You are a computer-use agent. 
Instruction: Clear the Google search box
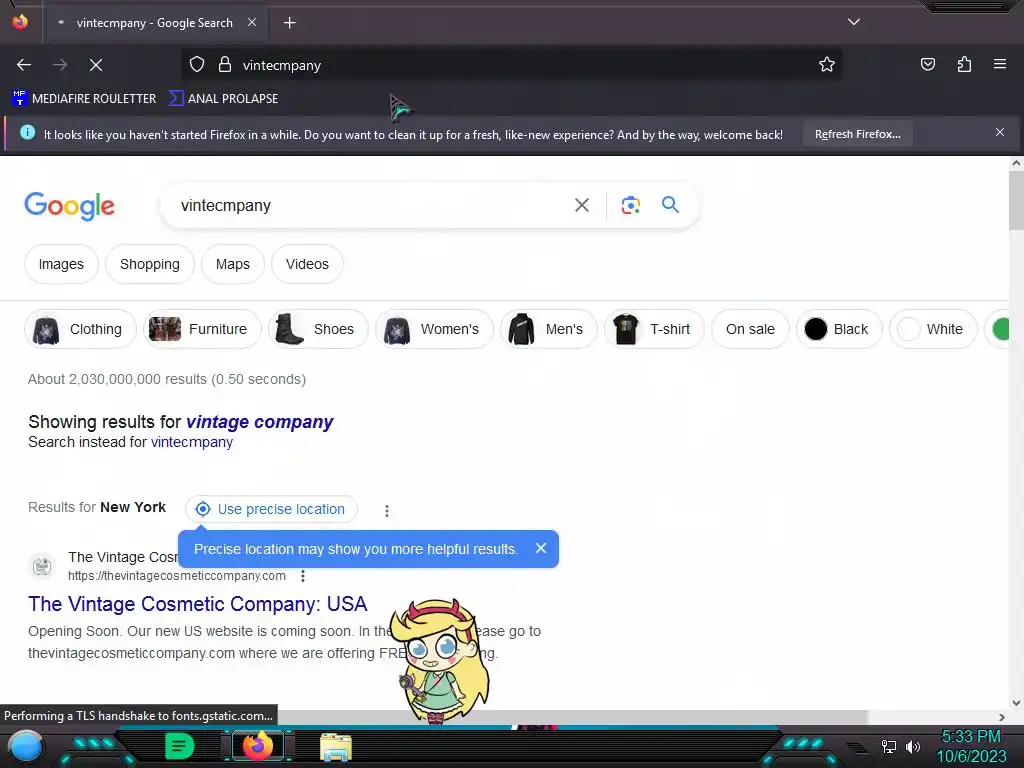pyautogui.click(x=581, y=206)
